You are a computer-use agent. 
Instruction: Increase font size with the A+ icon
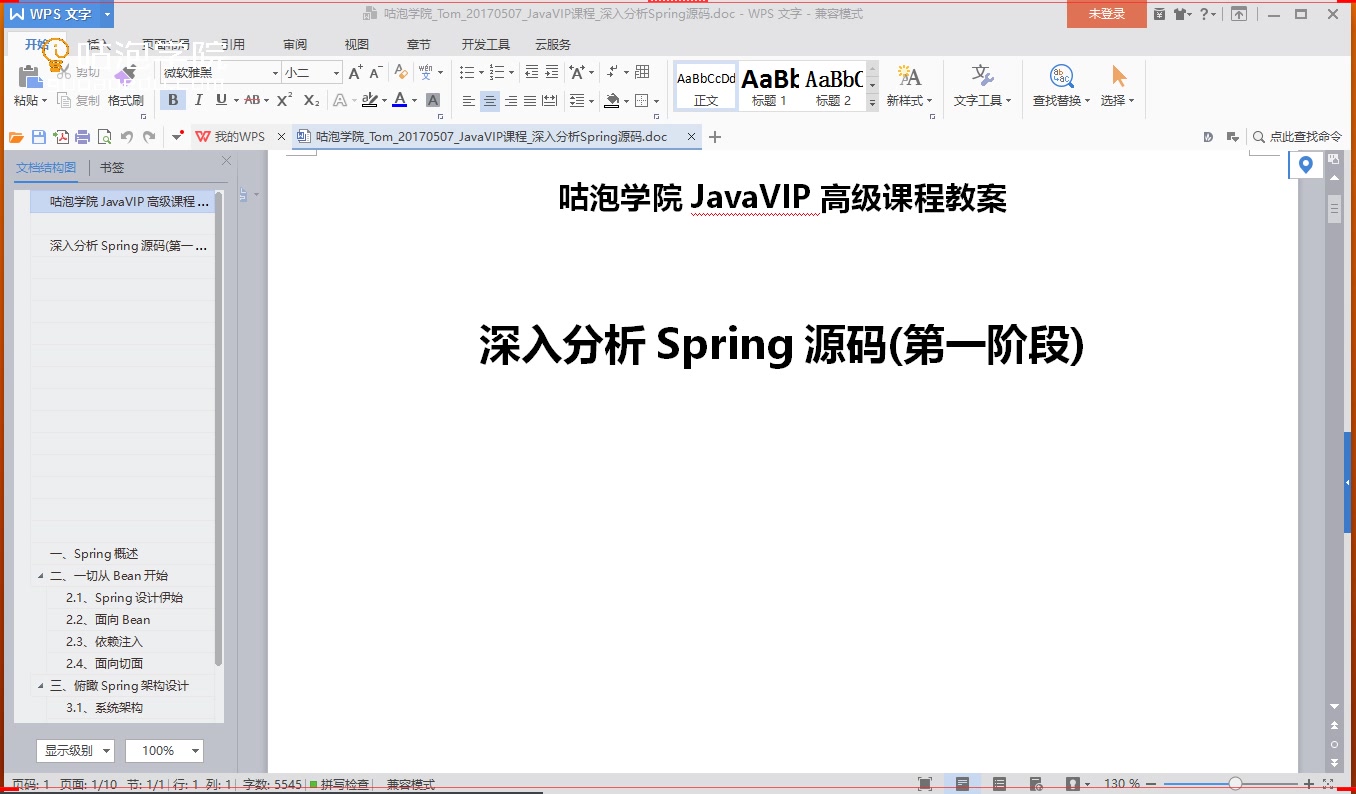click(x=356, y=73)
